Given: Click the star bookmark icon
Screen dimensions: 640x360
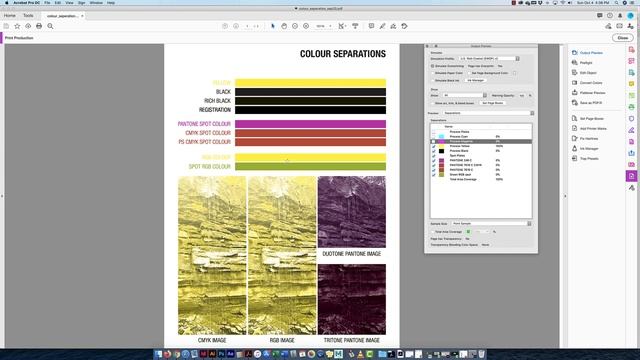Looking at the screenshot, I should click(17, 26).
